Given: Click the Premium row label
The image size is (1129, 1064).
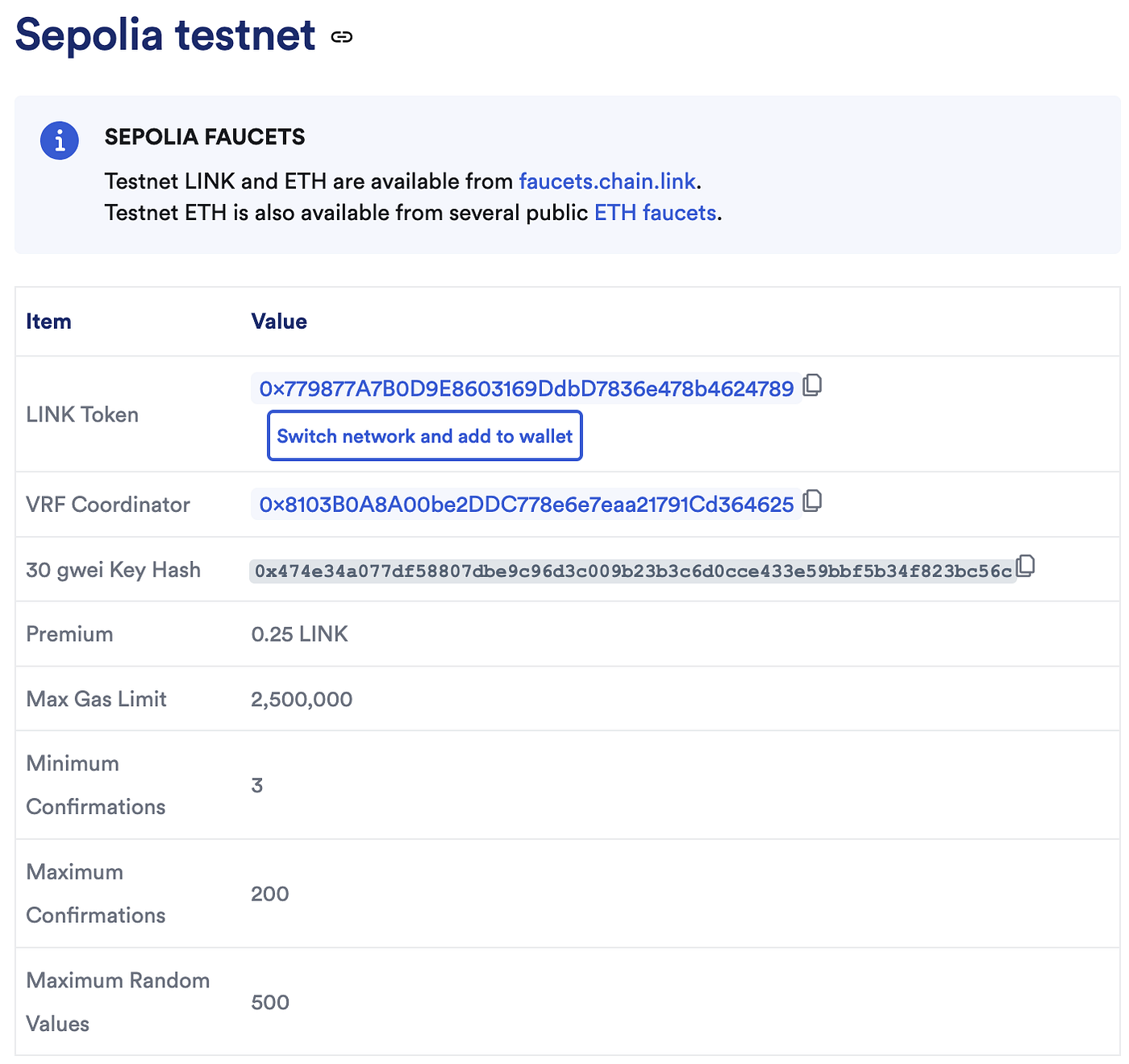Looking at the screenshot, I should click(x=69, y=634).
